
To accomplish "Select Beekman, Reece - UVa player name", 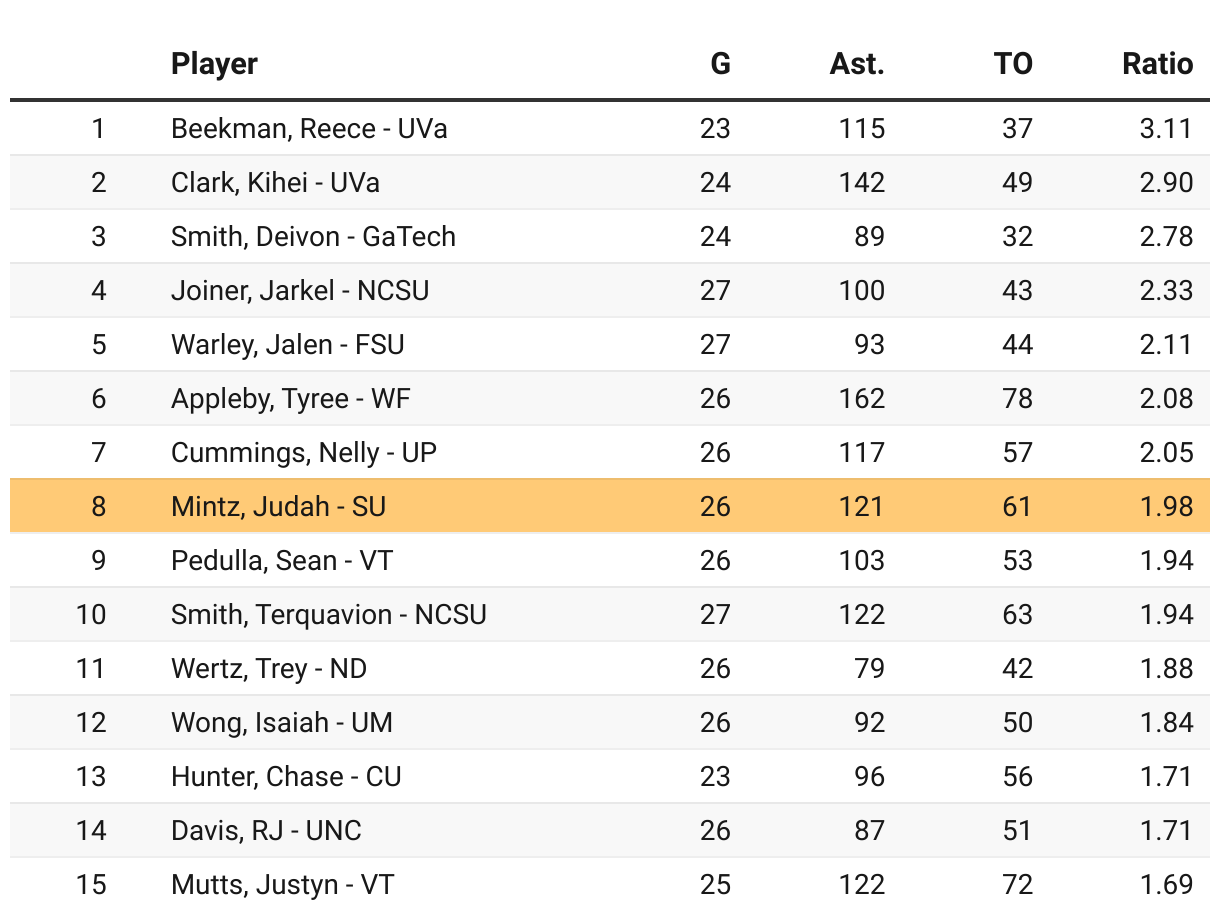I will point(309,129).
